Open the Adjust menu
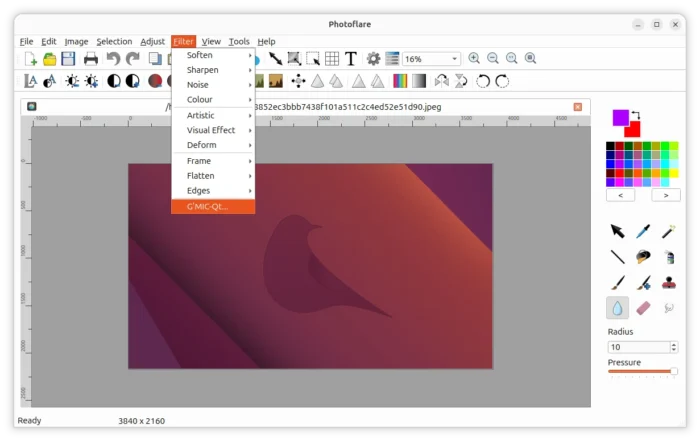Image resolution: width=700 pixels, height=441 pixels. click(152, 41)
